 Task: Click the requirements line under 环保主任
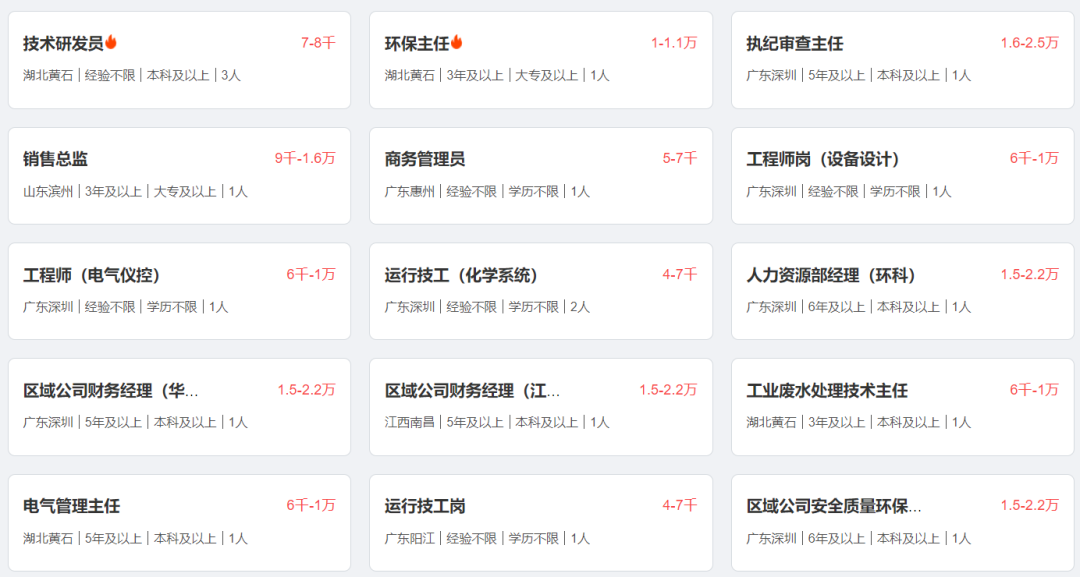tap(497, 75)
